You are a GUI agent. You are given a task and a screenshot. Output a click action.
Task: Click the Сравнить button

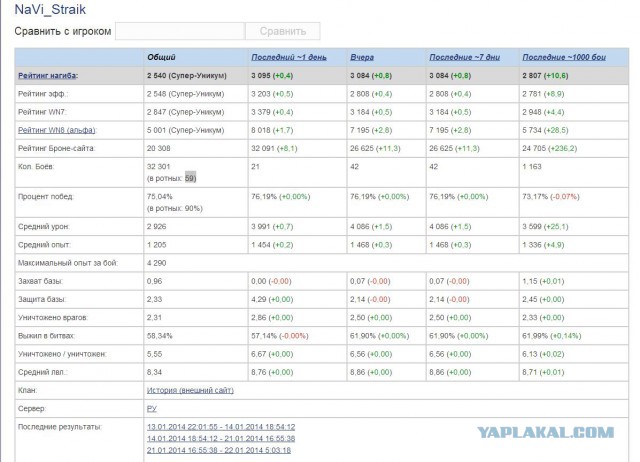(283, 31)
